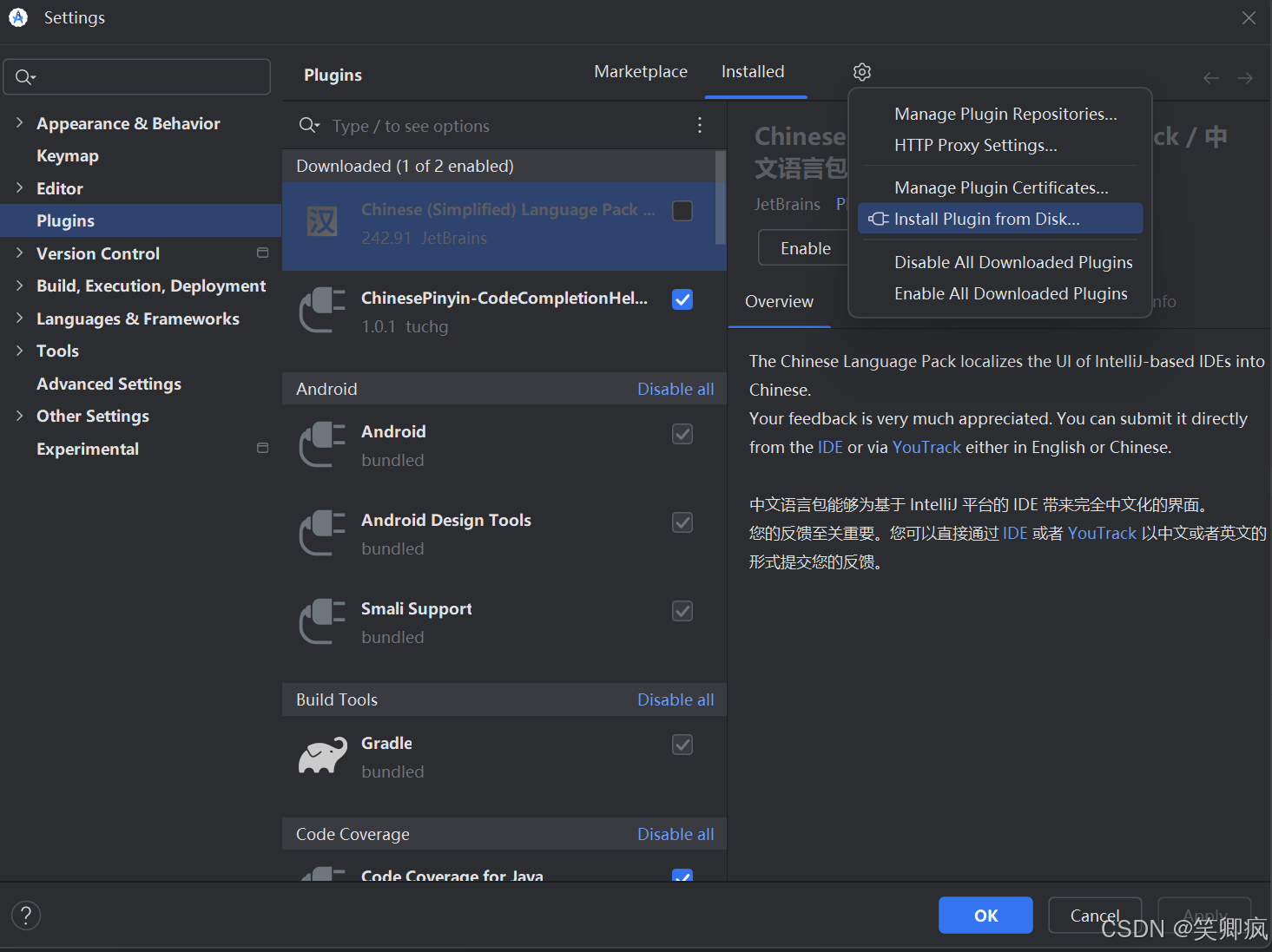Image resolution: width=1272 pixels, height=952 pixels.
Task: Click Android Design Tools plug icon
Action: pyautogui.click(x=322, y=533)
